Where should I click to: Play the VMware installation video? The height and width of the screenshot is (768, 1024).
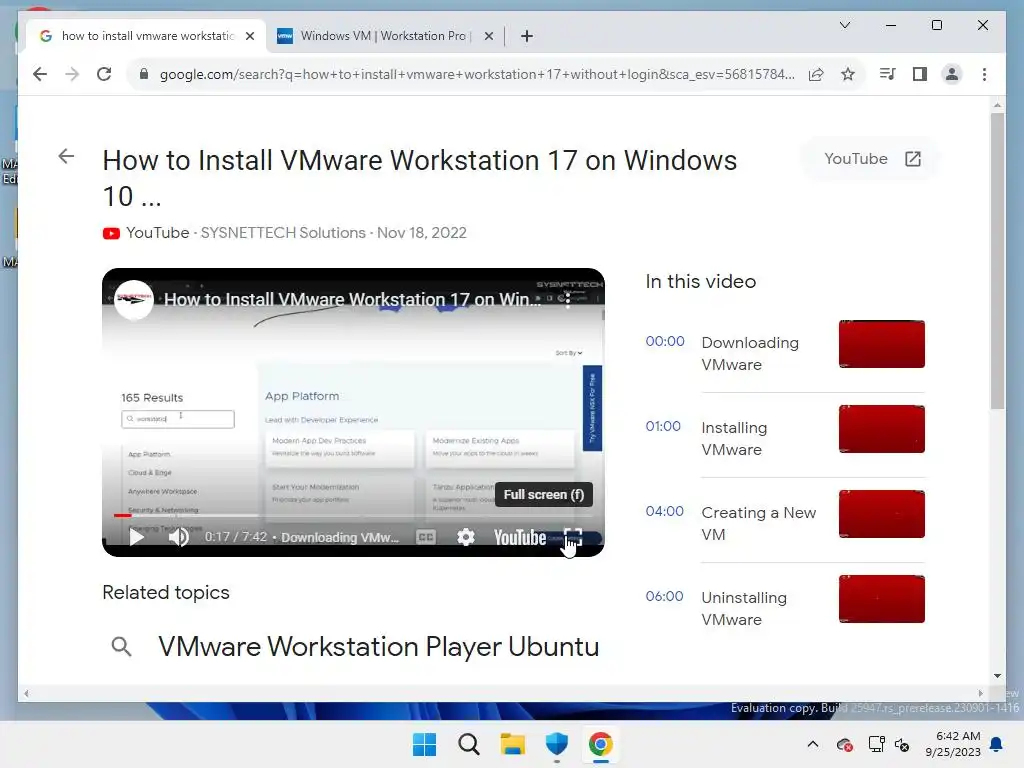click(136, 537)
